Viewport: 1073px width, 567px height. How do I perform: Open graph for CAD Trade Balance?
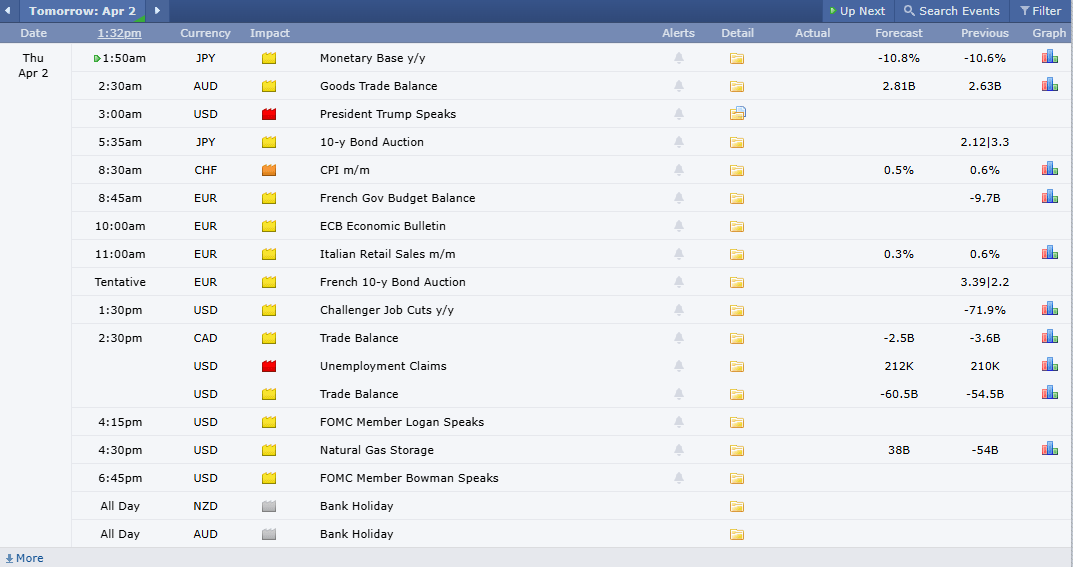1050,338
